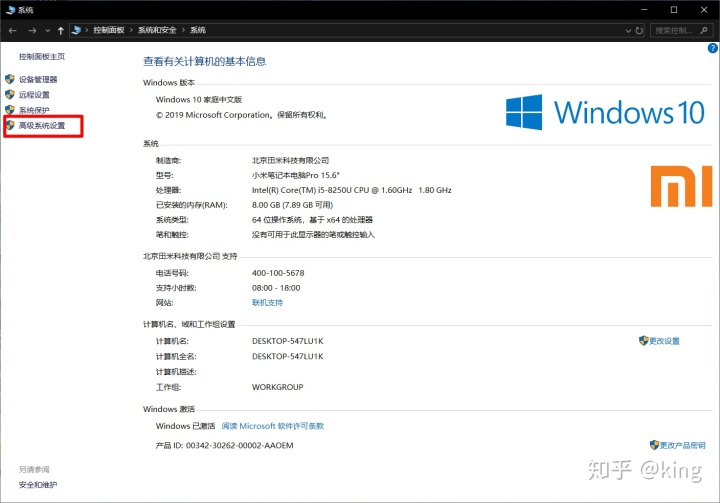Go forward with the right arrow
Screen dimensions: 720x503
coord(32,30)
